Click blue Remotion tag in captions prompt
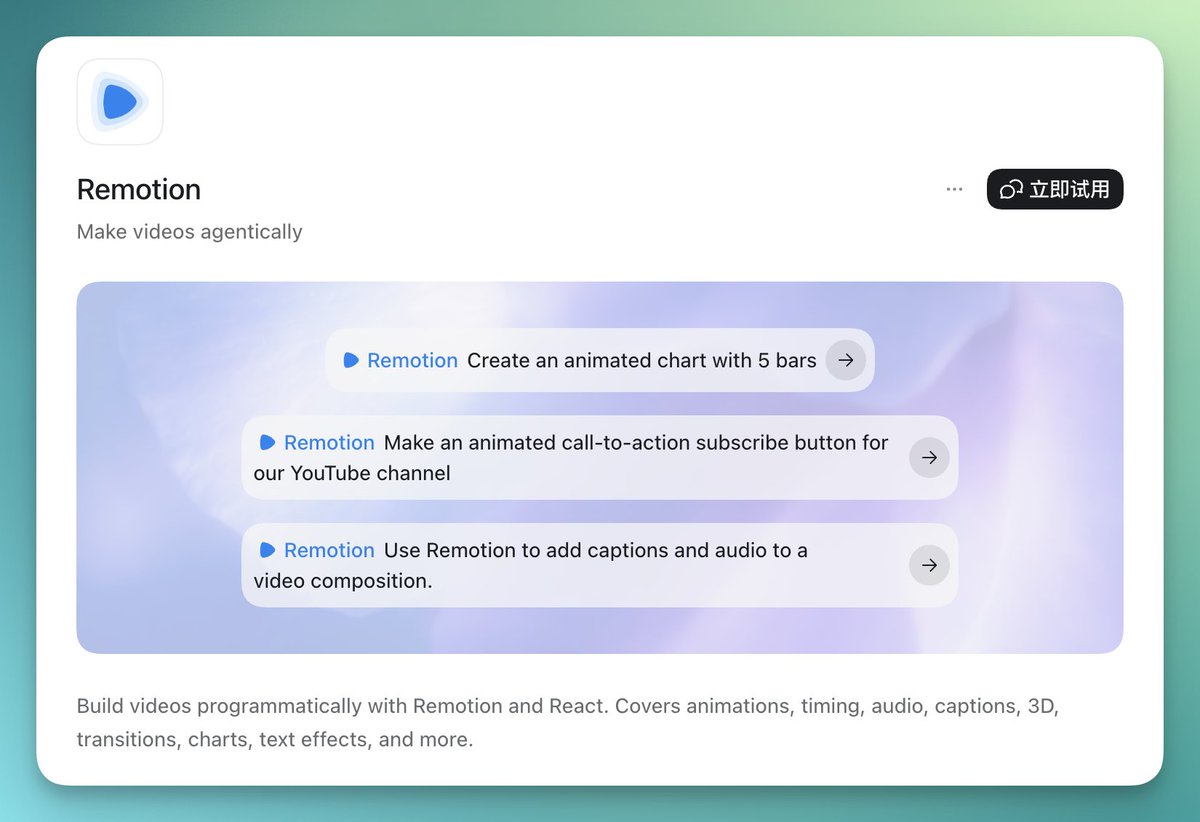Image resolution: width=1200 pixels, height=822 pixels. [318, 550]
